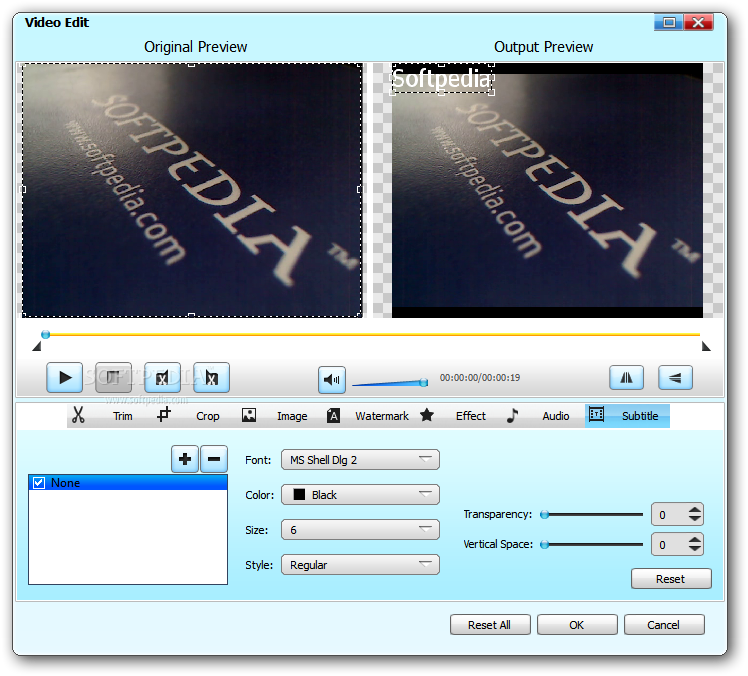This screenshot has width=748, height=676.
Task: Click the right crop handle on original preview
Action: click(360, 189)
